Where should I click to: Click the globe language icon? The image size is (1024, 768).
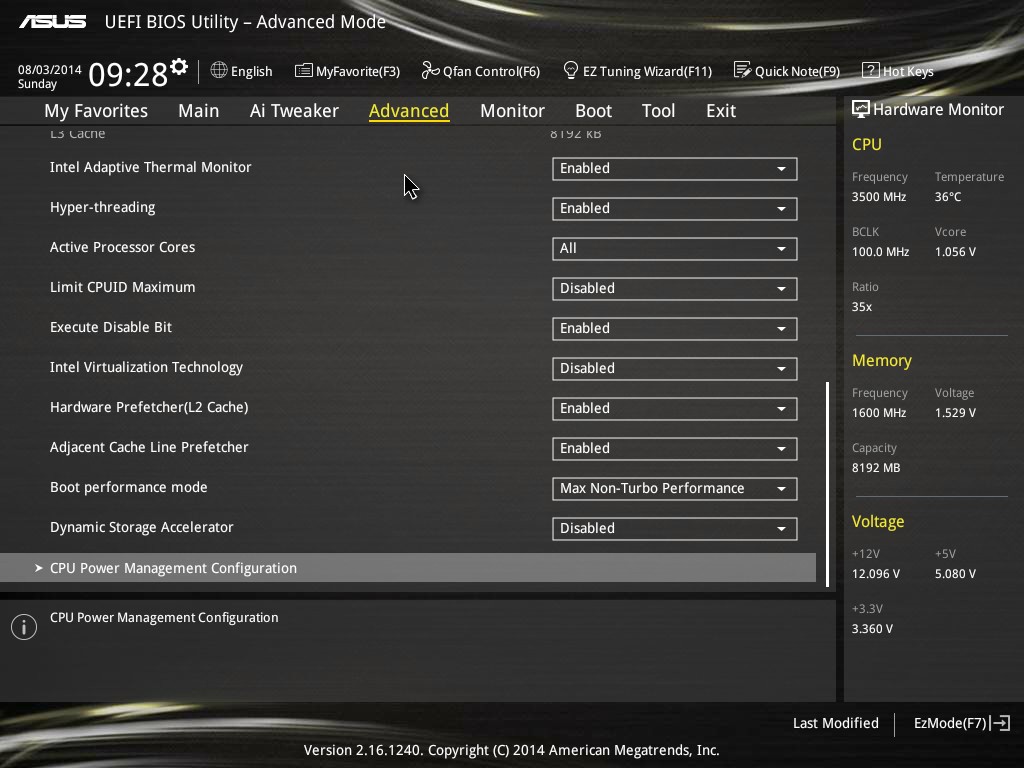pyautogui.click(x=219, y=71)
